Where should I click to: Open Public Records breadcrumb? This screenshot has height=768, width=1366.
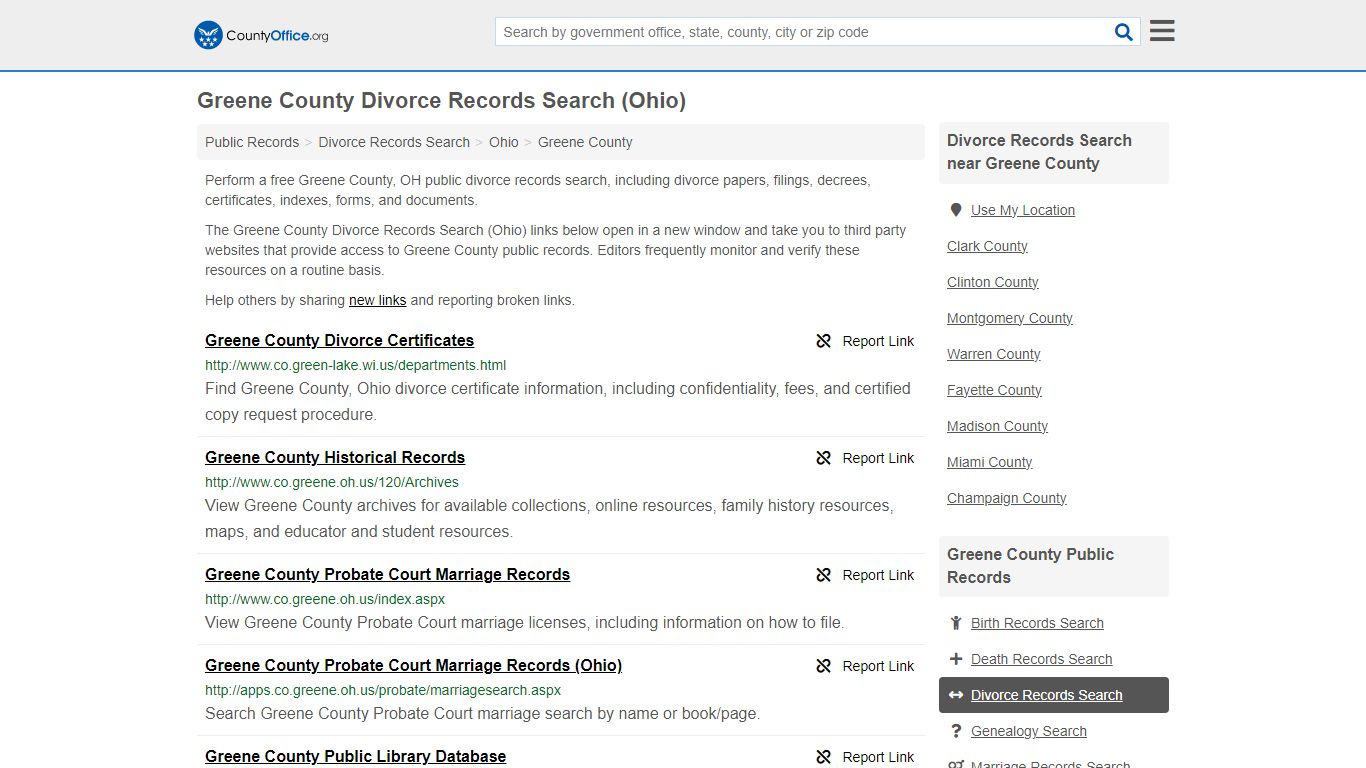click(252, 142)
